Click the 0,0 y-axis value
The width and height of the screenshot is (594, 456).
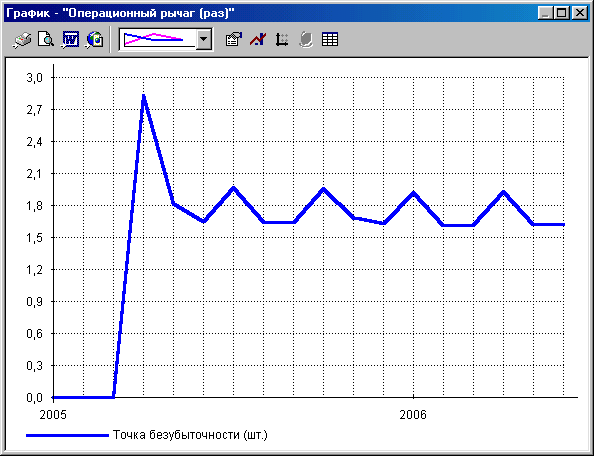(x=34, y=398)
